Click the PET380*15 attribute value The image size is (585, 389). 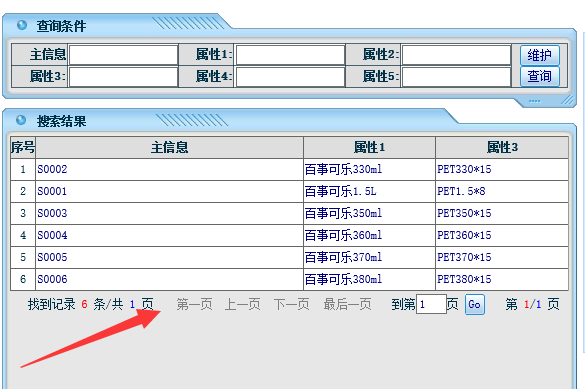(464, 279)
